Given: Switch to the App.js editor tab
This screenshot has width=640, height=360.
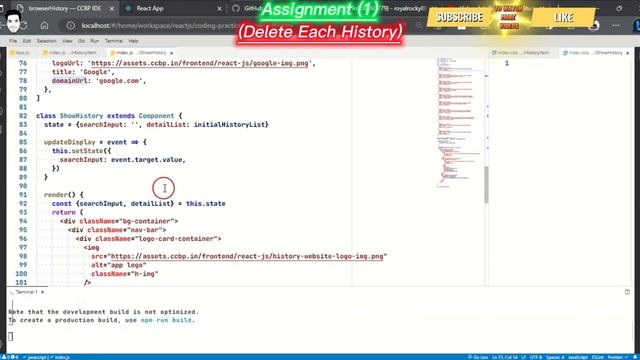Looking at the screenshot, I should tap(20, 53).
